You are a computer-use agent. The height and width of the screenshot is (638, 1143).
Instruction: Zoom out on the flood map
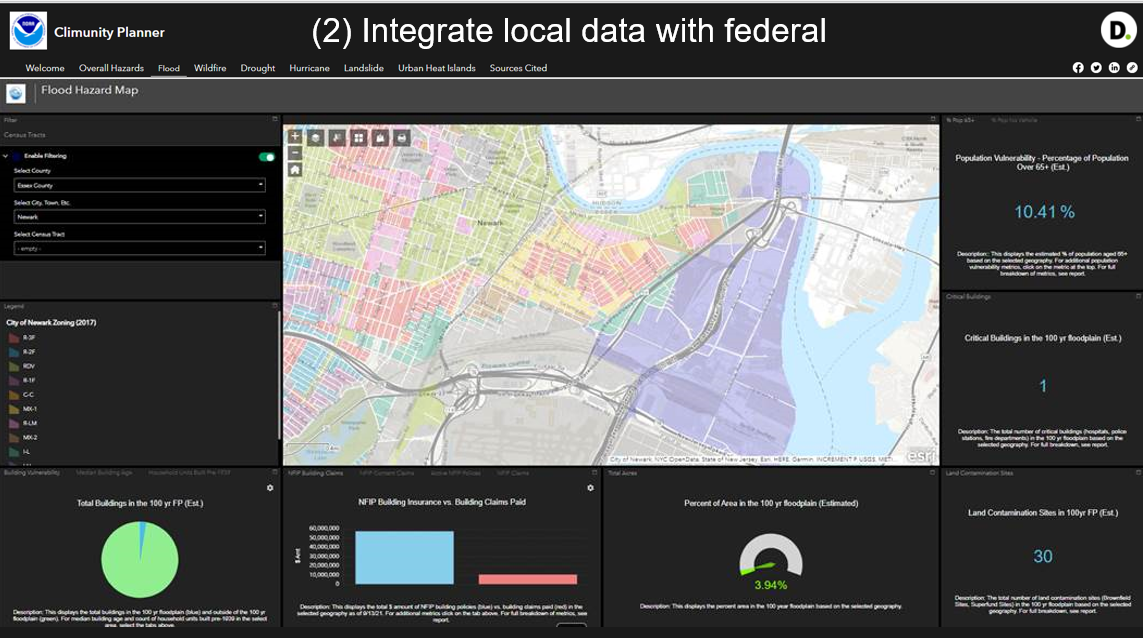[x=295, y=153]
